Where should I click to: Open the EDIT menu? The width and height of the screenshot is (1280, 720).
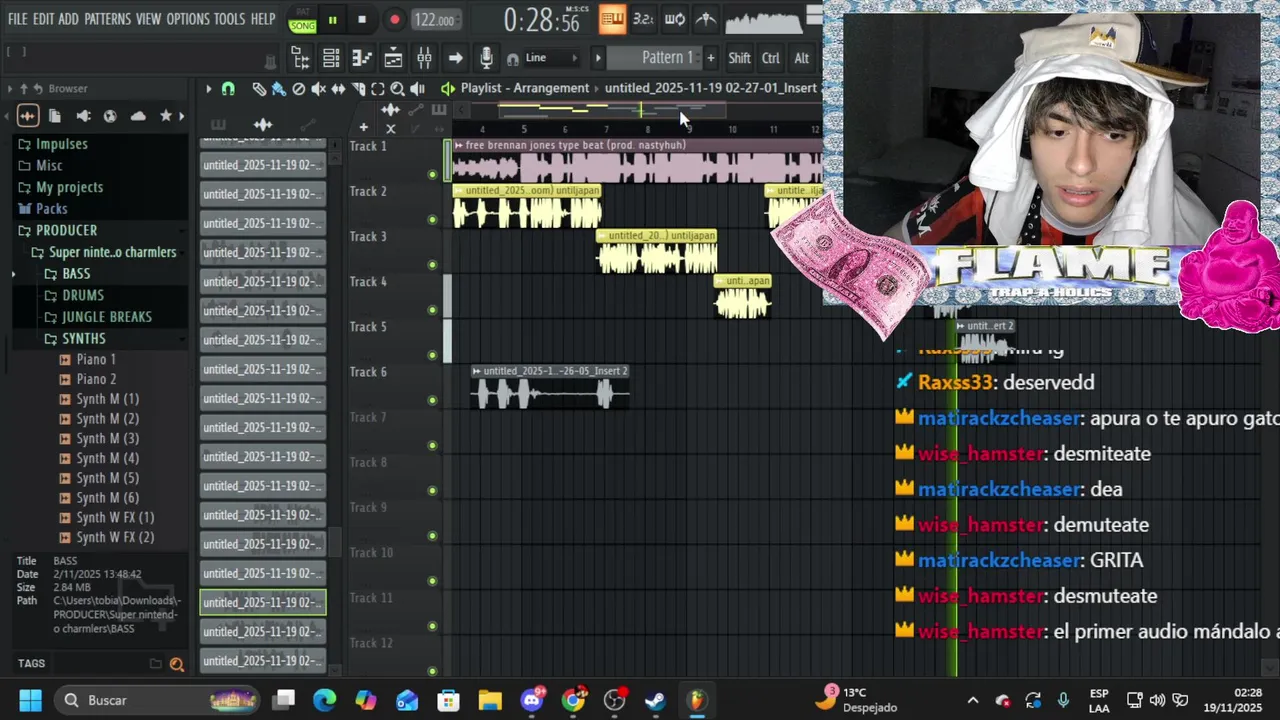tap(43, 19)
